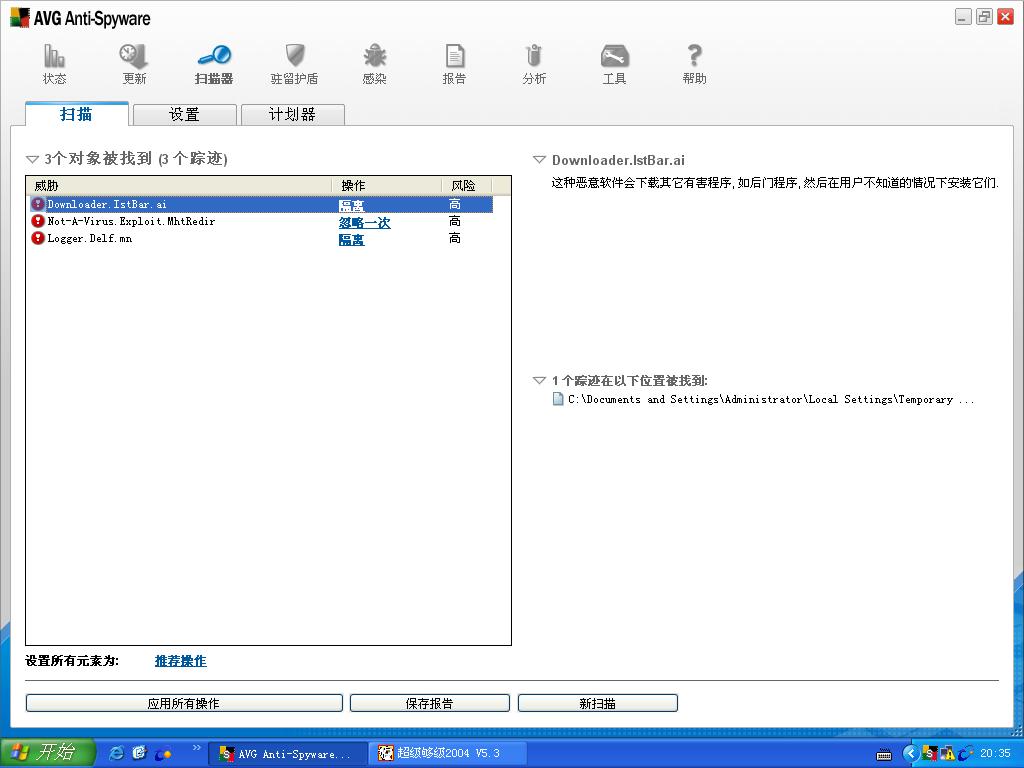Select the Not-A-Virus.Exploit.MhtRedir threat row
The height and width of the screenshot is (768, 1024).
[x=260, y=221]
